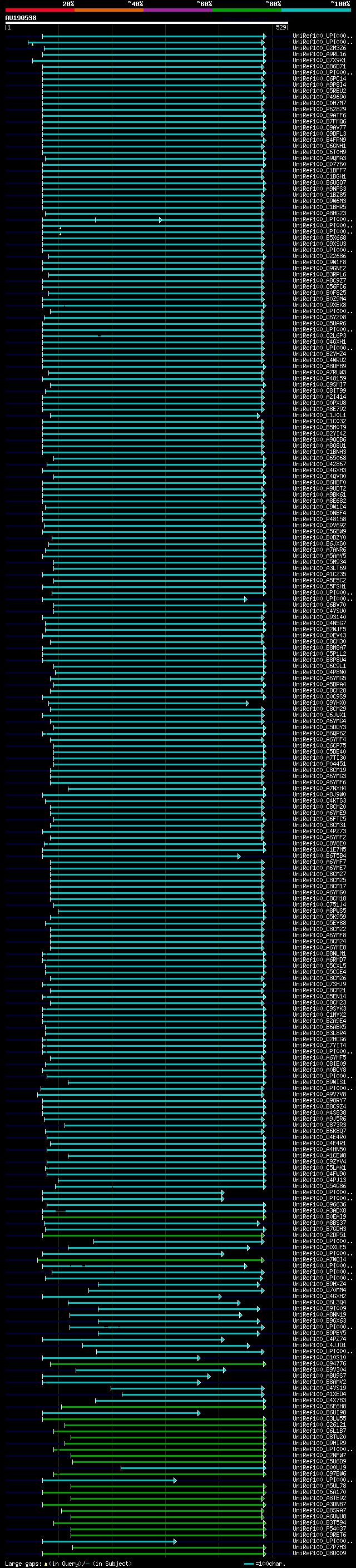Click the green ~80% identity legend bar
Viewport: 356px width, 1568px height.
point(247,10)
